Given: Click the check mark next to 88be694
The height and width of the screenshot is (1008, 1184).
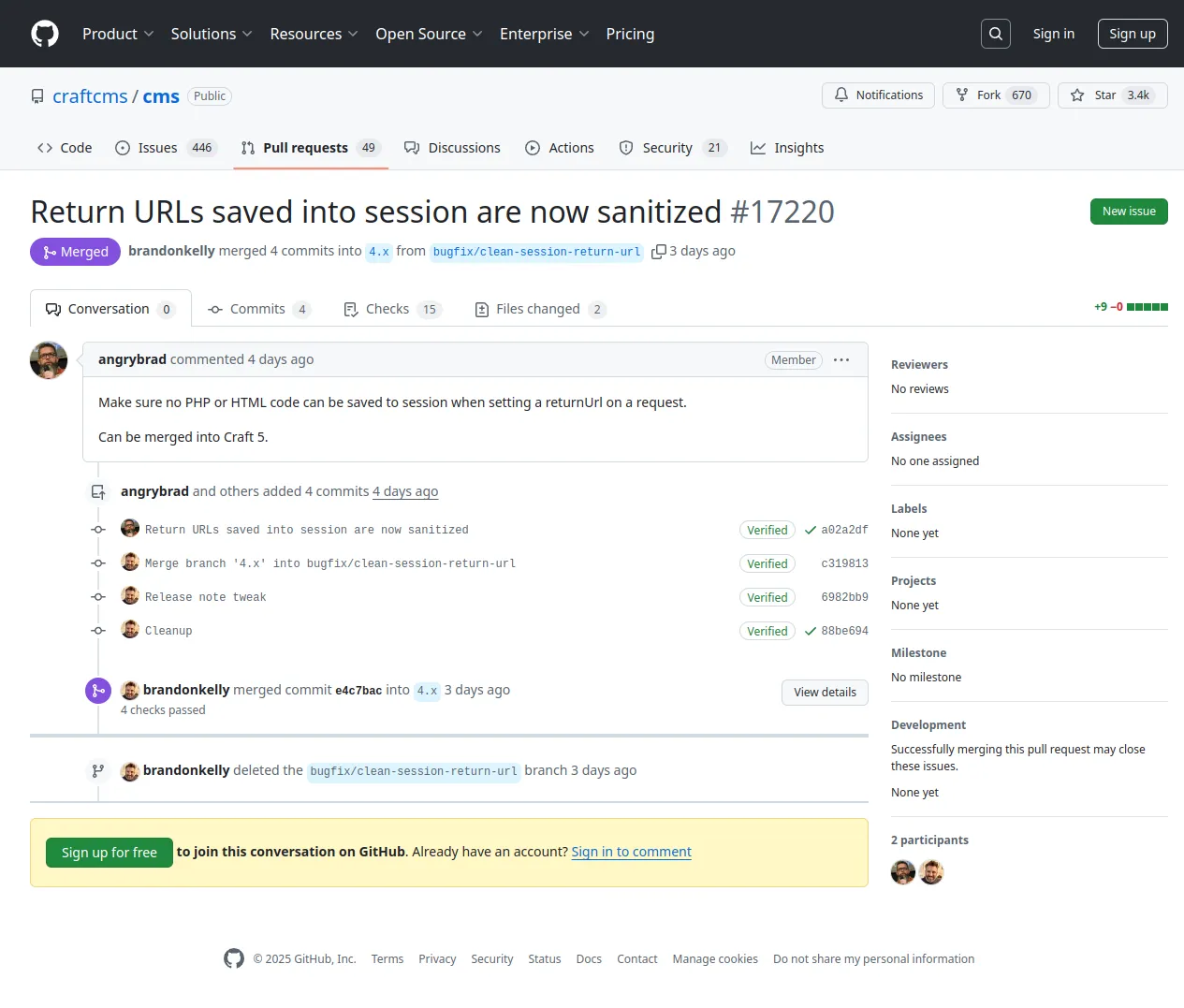Looking at the screenshot, I should tap(811, 632).
